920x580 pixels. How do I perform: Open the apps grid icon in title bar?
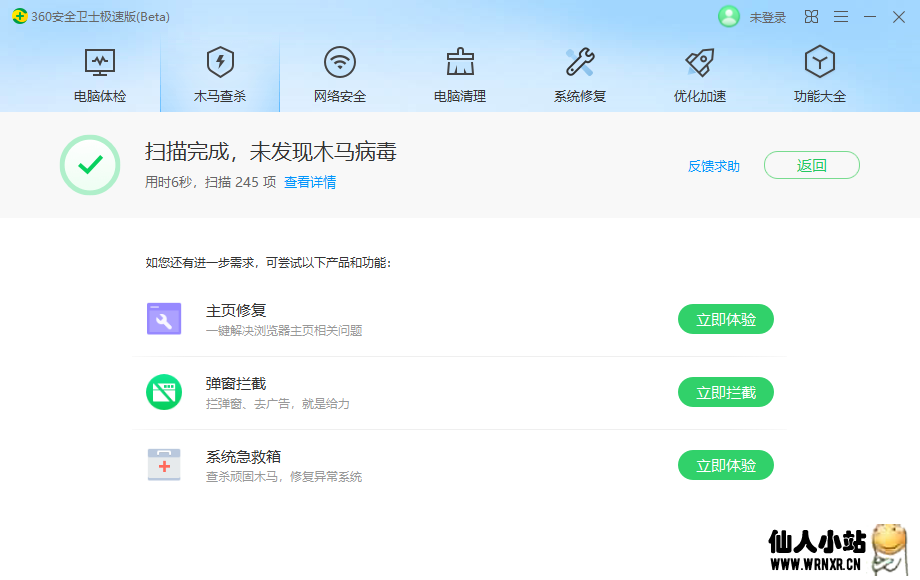pos(811,16)
